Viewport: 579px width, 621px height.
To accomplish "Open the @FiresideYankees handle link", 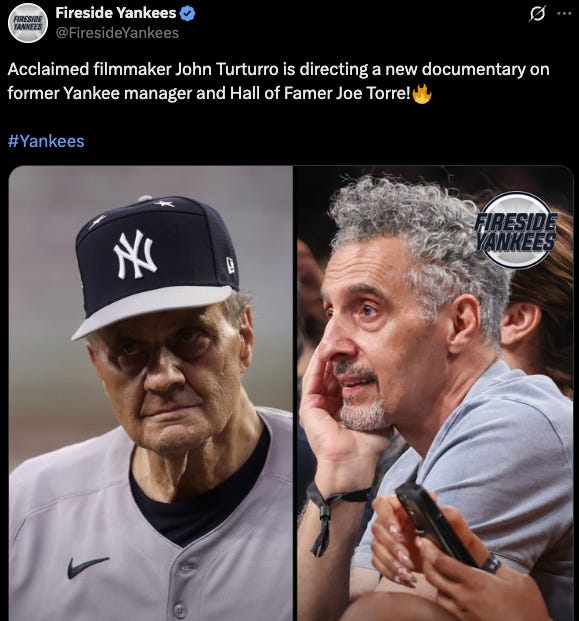I will [x=117, y=33].
